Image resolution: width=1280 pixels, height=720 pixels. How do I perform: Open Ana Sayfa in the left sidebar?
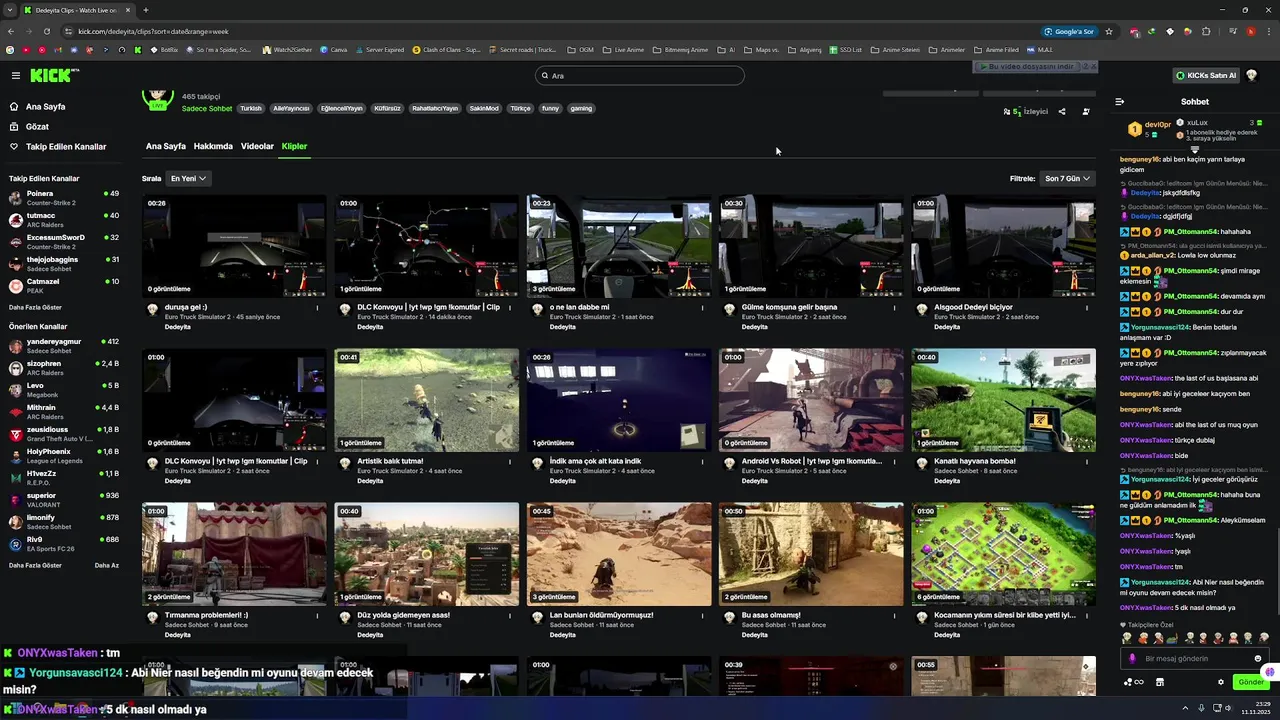click(38, 107)
